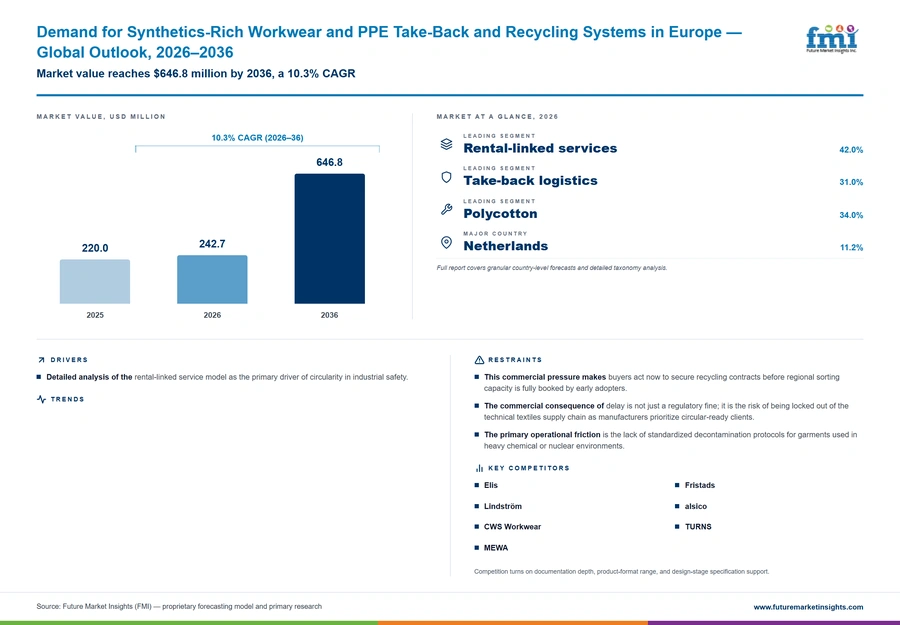The height and width of the screenshot is (625, 900).
Task: Click the 220.0 value label
Action: pos(95,248)
